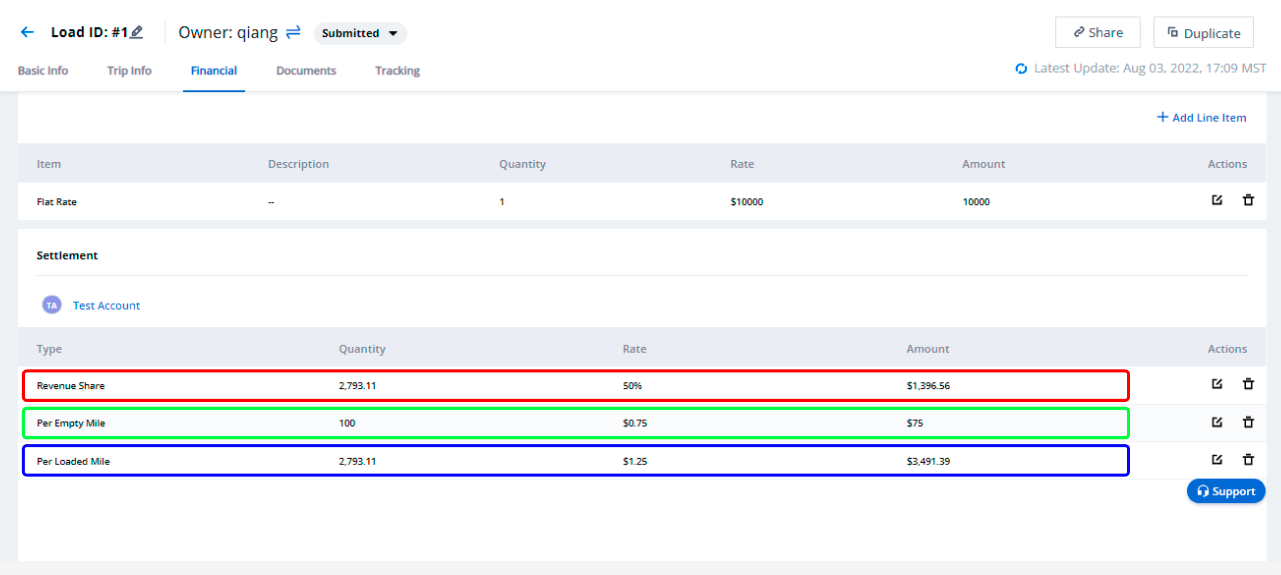Edit the Per Empty Mile row

click(x=1217, y=422)
